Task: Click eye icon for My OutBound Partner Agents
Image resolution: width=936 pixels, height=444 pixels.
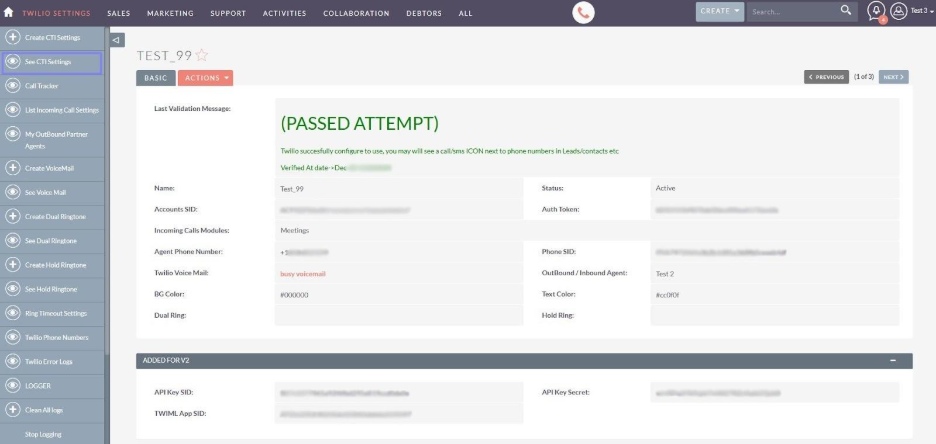Action: coord(13,134)
